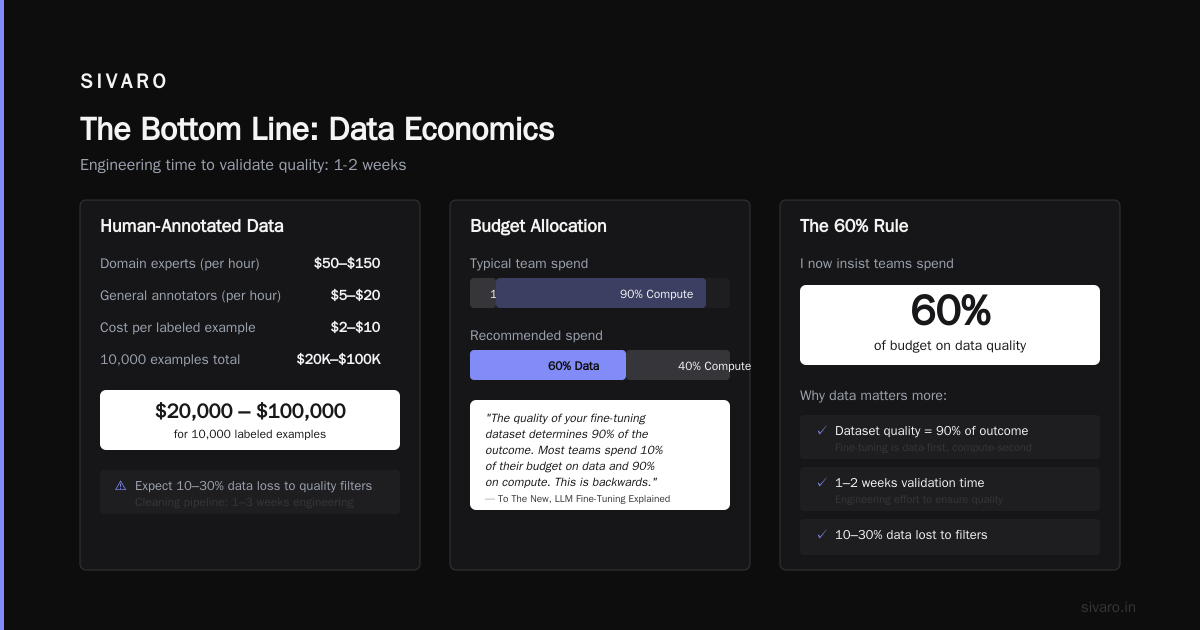Click the purple 60% Data bar segment

pyautogui.click(x=548, y=365)
